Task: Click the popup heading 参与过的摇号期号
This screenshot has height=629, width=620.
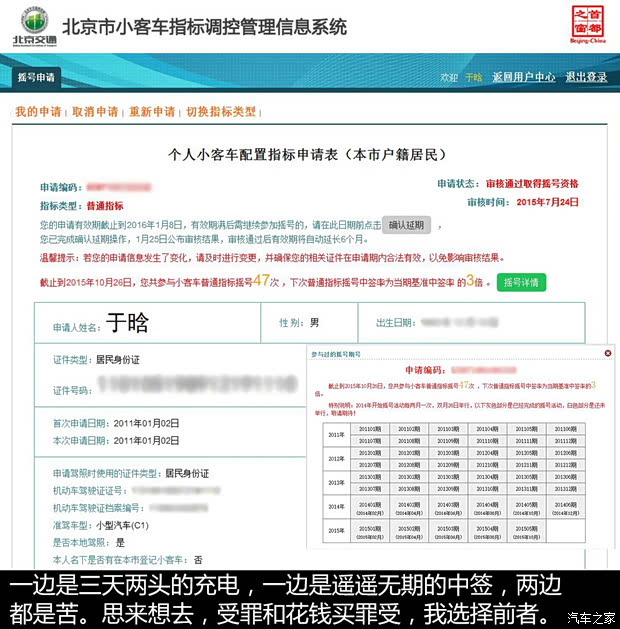Action: [x=336, y=354]
